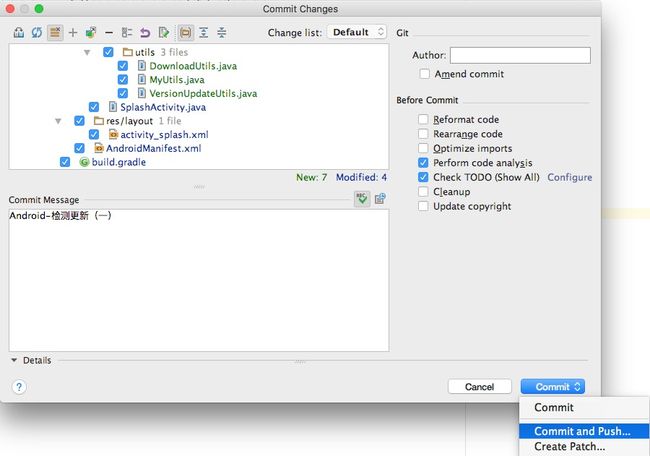Viewport: 650px width, 456px height.
Task: Click the splitter grip above Commit Message
Action: [199, 187]
